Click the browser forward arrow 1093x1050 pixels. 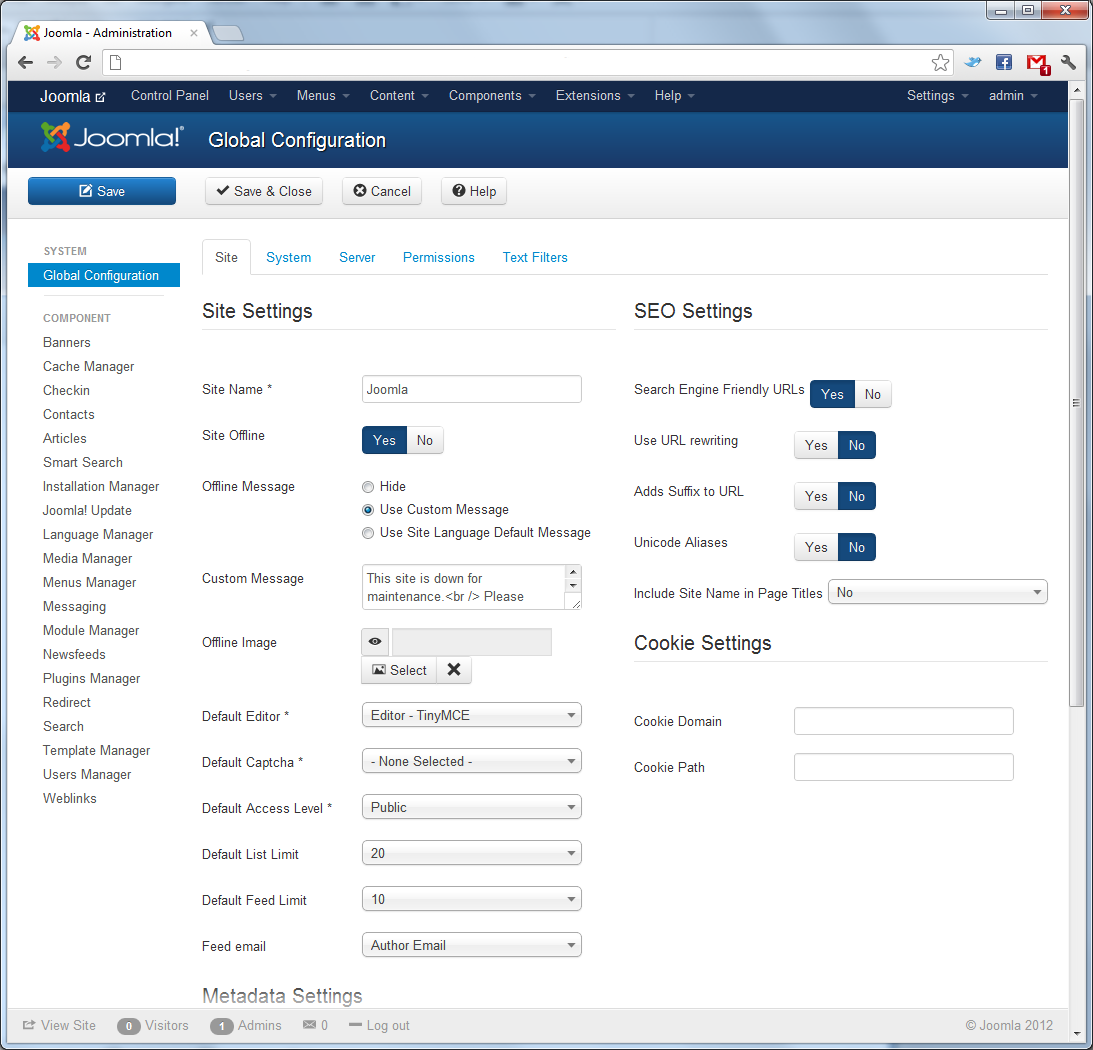[x=54, y=63]
